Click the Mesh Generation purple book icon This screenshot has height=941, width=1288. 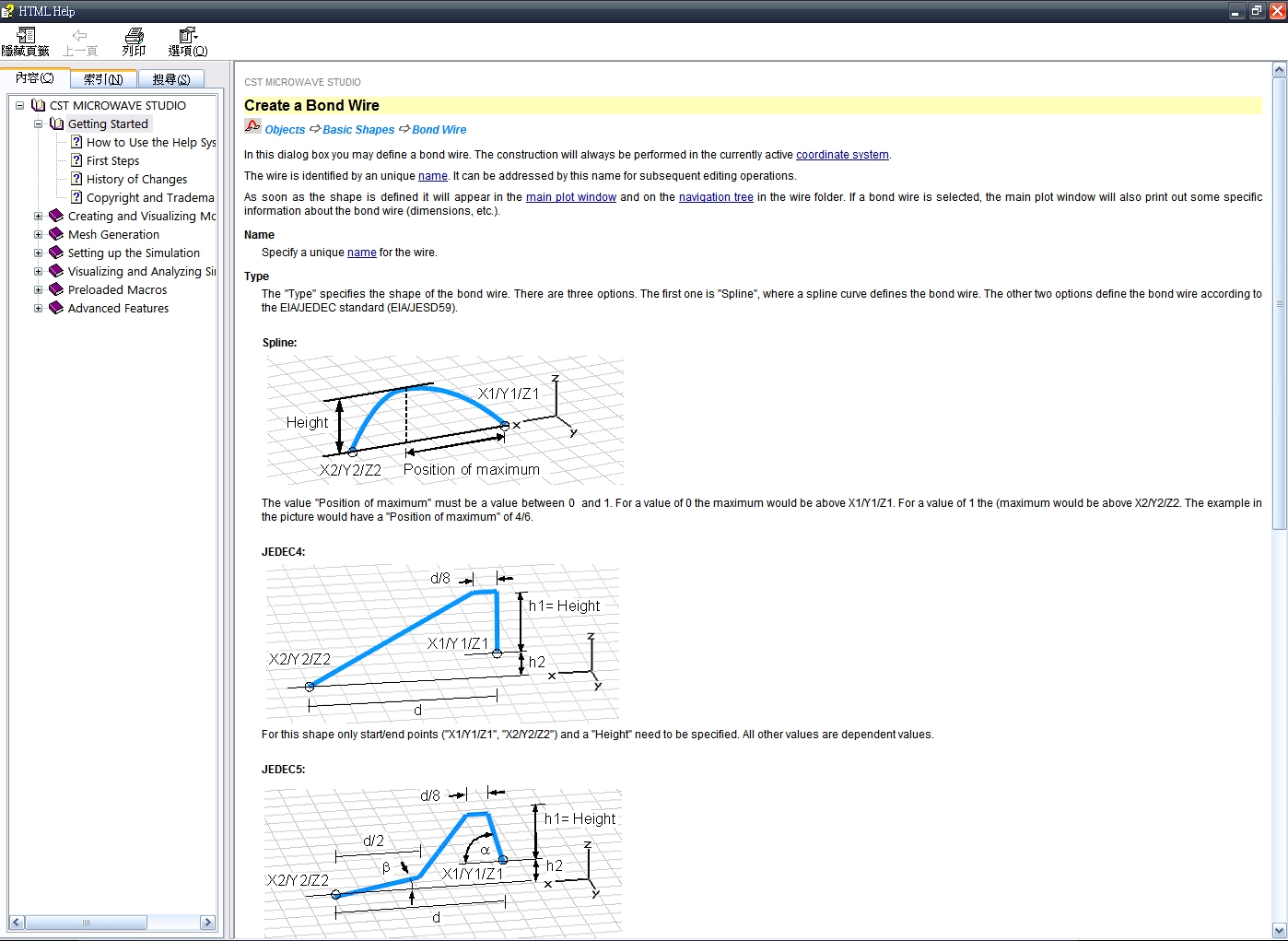(56, 234)
